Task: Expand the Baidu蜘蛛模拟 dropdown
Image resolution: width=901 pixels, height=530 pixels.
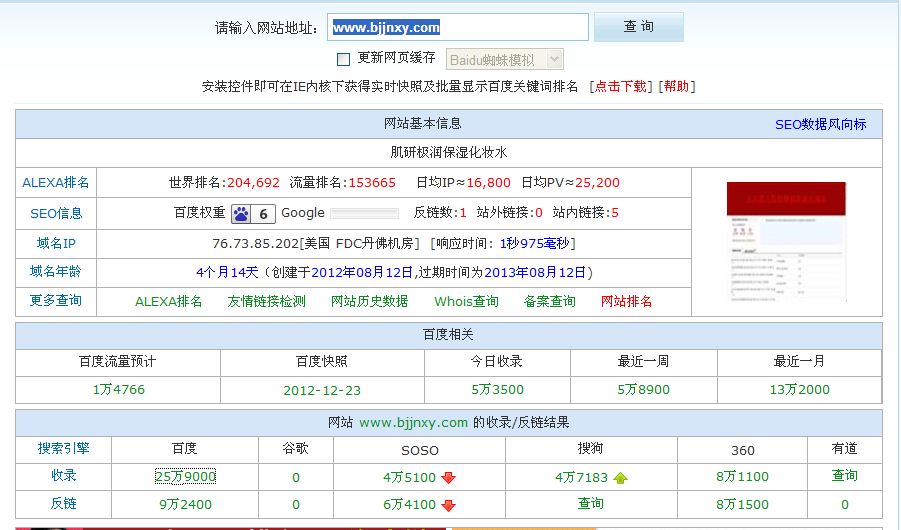Action: click(x=505, y=60)
